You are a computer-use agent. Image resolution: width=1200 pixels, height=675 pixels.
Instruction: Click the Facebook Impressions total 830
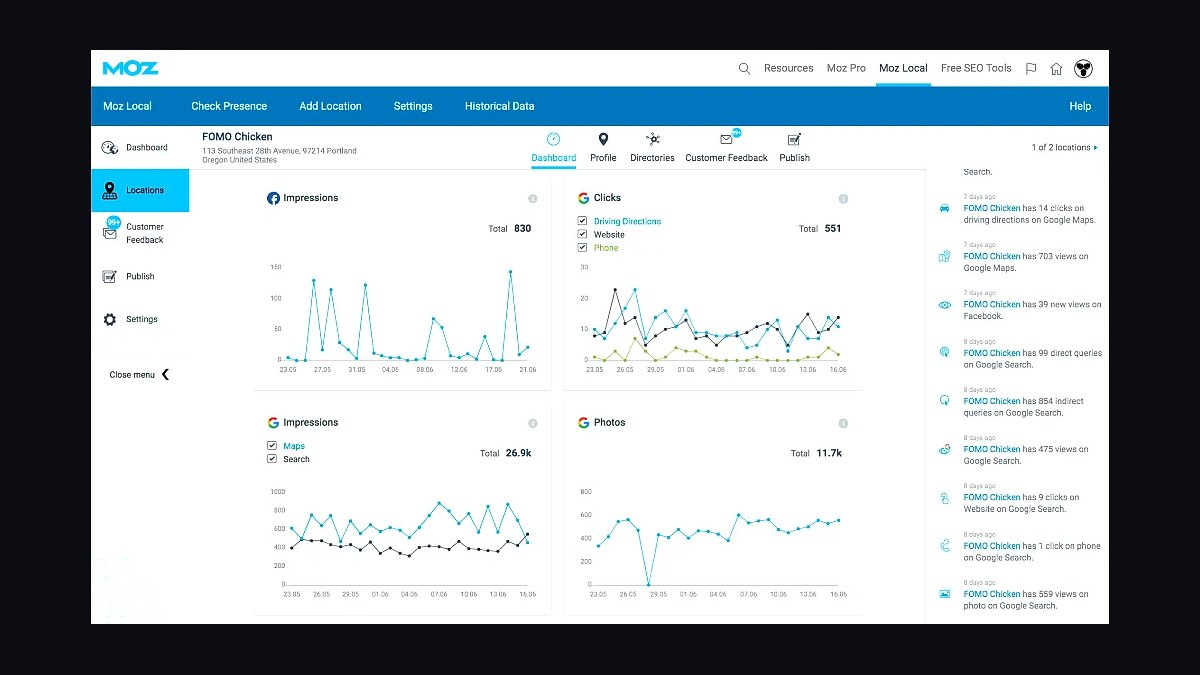coord(522,228)
